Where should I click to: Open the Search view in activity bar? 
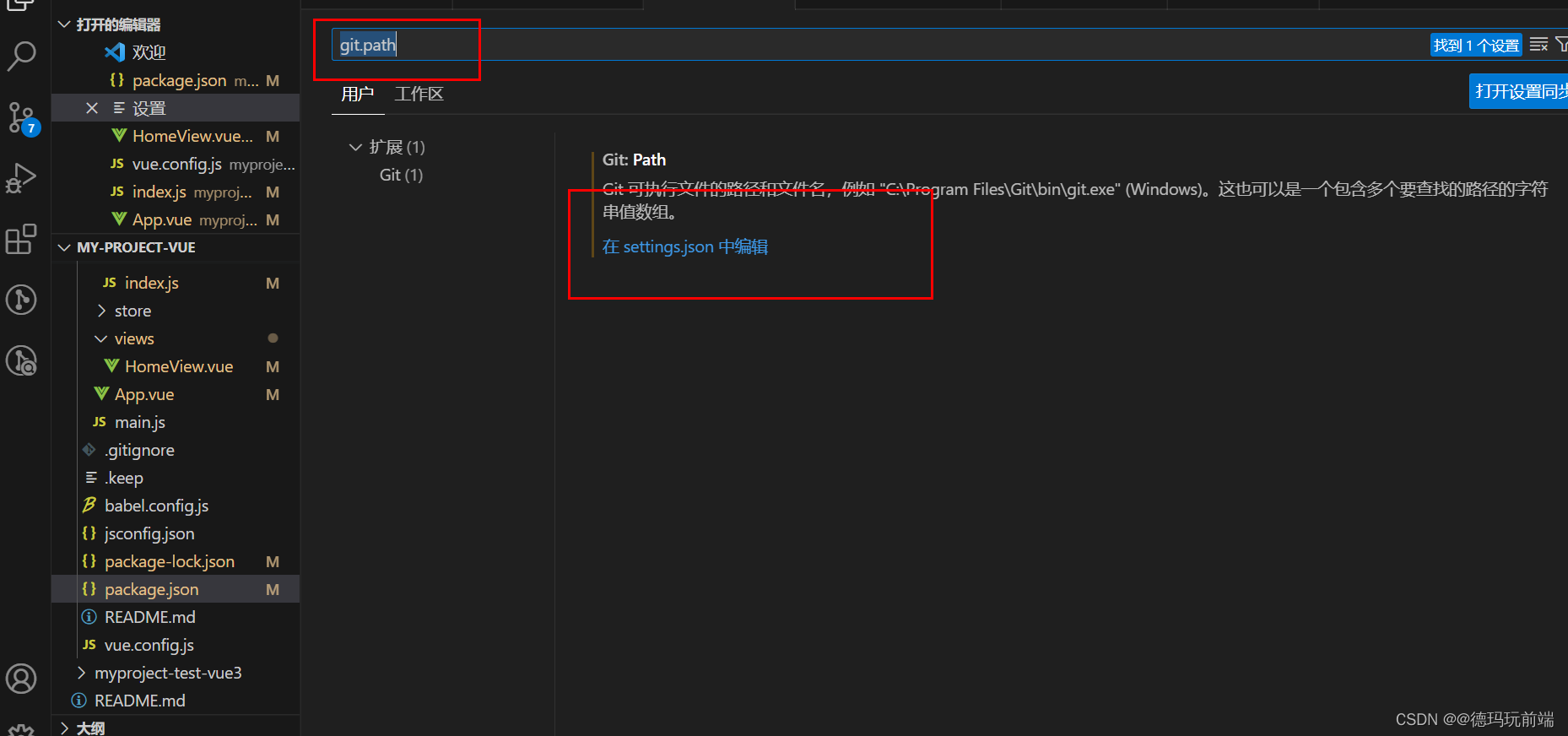[21, 57]
